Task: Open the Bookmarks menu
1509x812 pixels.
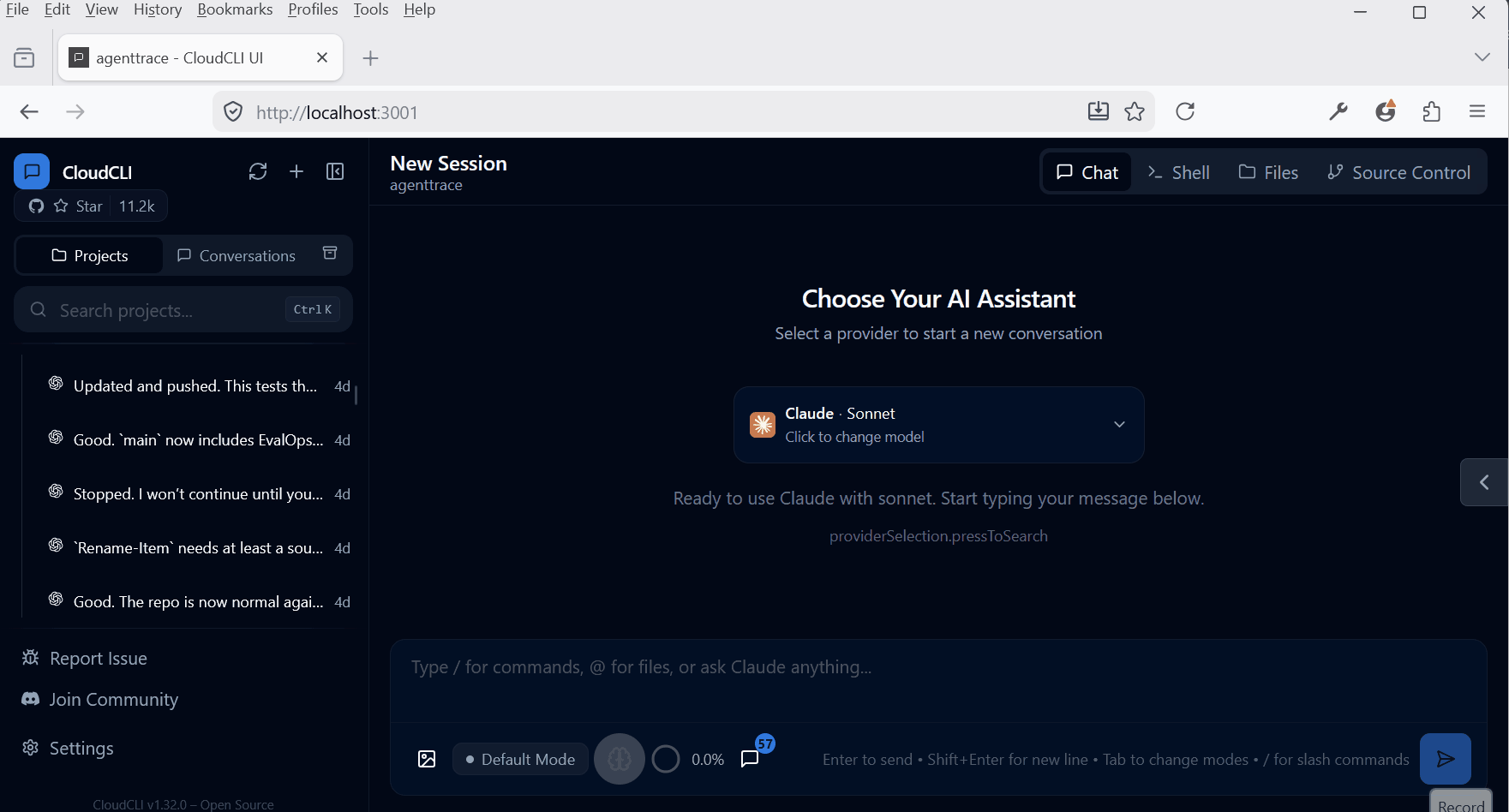Action: pos(235,9)
